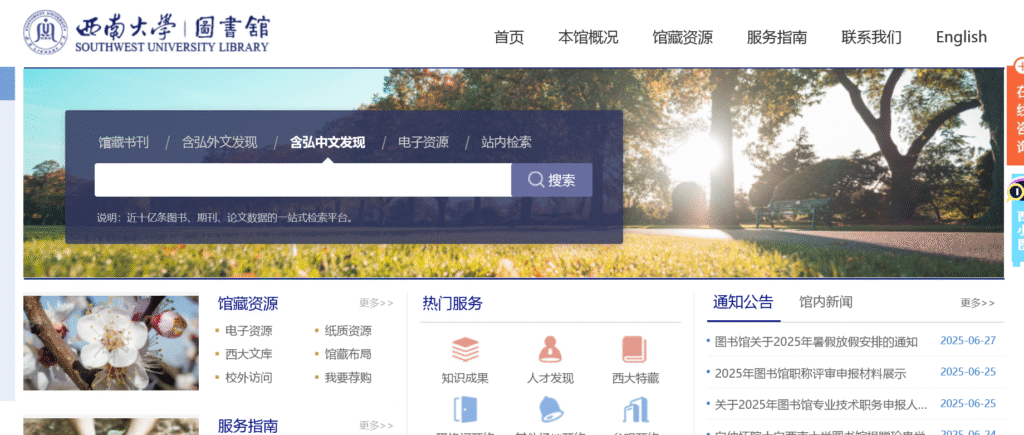The height and width of the screenshot is (435, 1024).
Task: Select the 通知公告 tab
Action: [743, 302]
